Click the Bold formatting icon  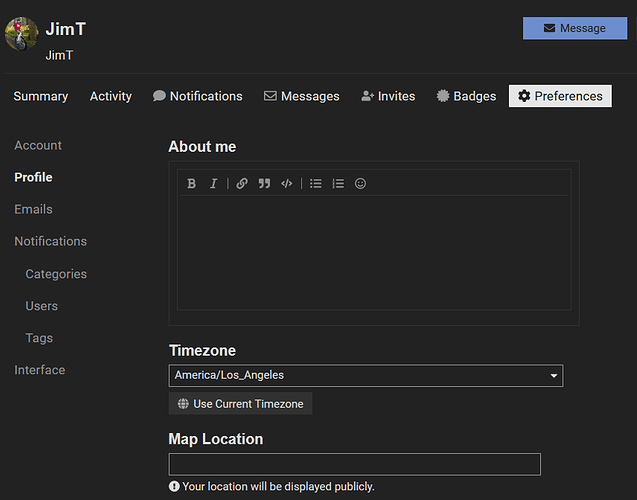click(x=192, y=184)
